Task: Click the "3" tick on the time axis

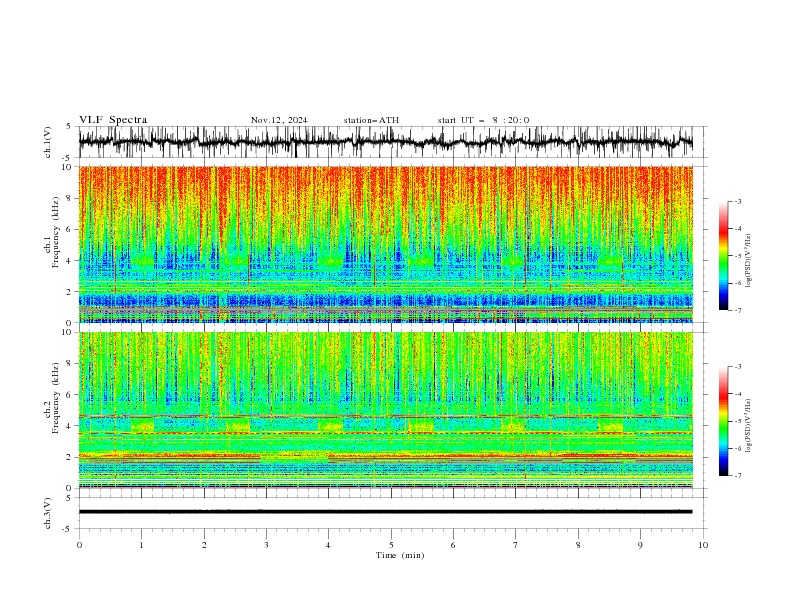Action: pyautogui.click(x=266, y=545)
